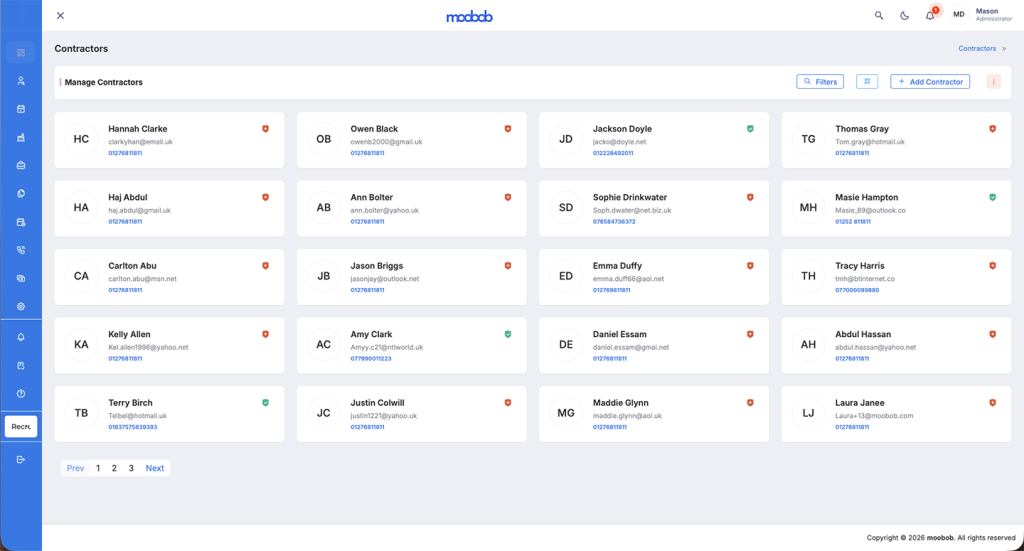Click Jackson Doyle's green verified shield
Screen dimensions: 1024x551
click(x=750, y=129)
